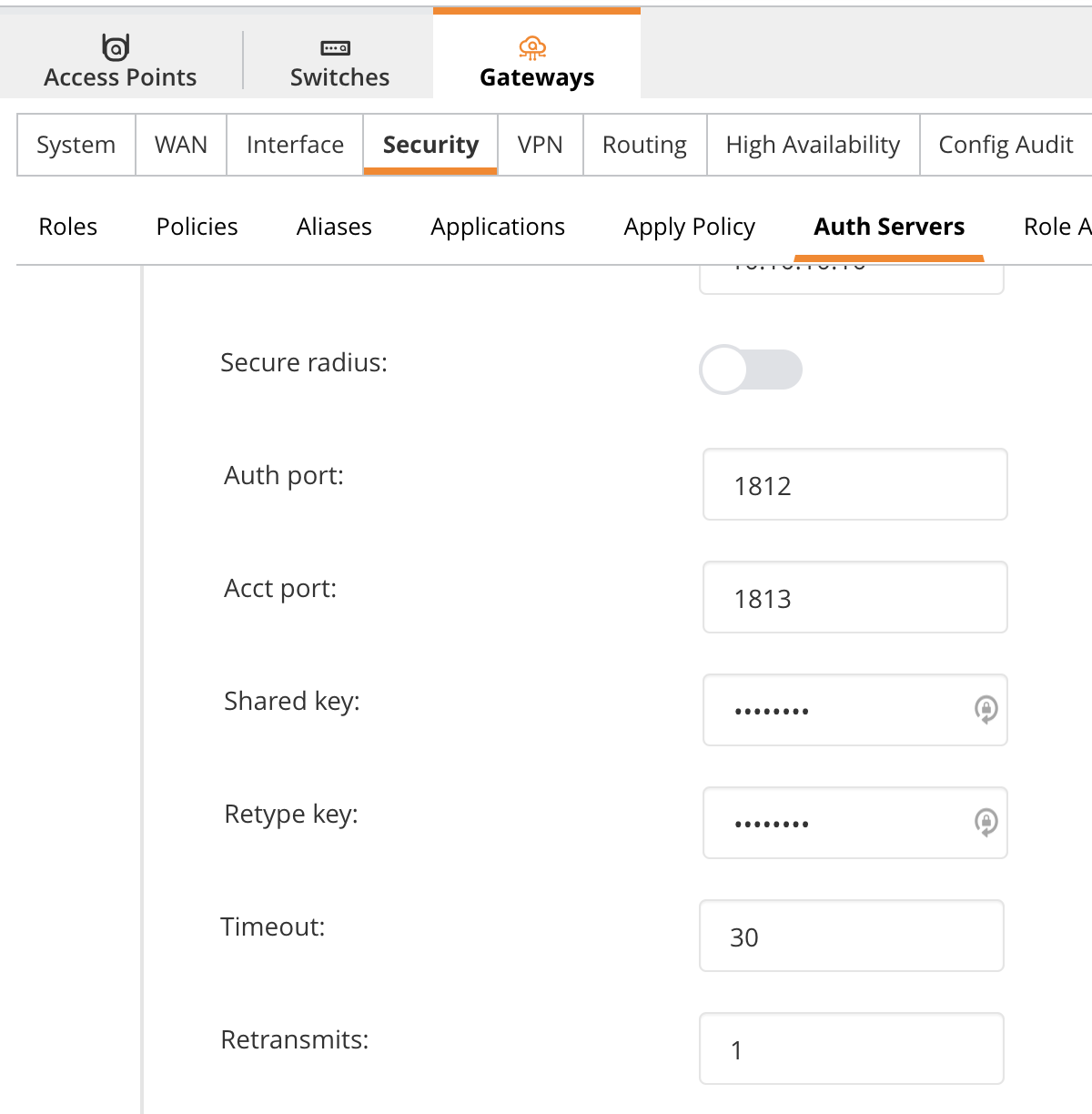View the Config Audit page
The image size is (1092, 1114).
(x=1005, y=144)
